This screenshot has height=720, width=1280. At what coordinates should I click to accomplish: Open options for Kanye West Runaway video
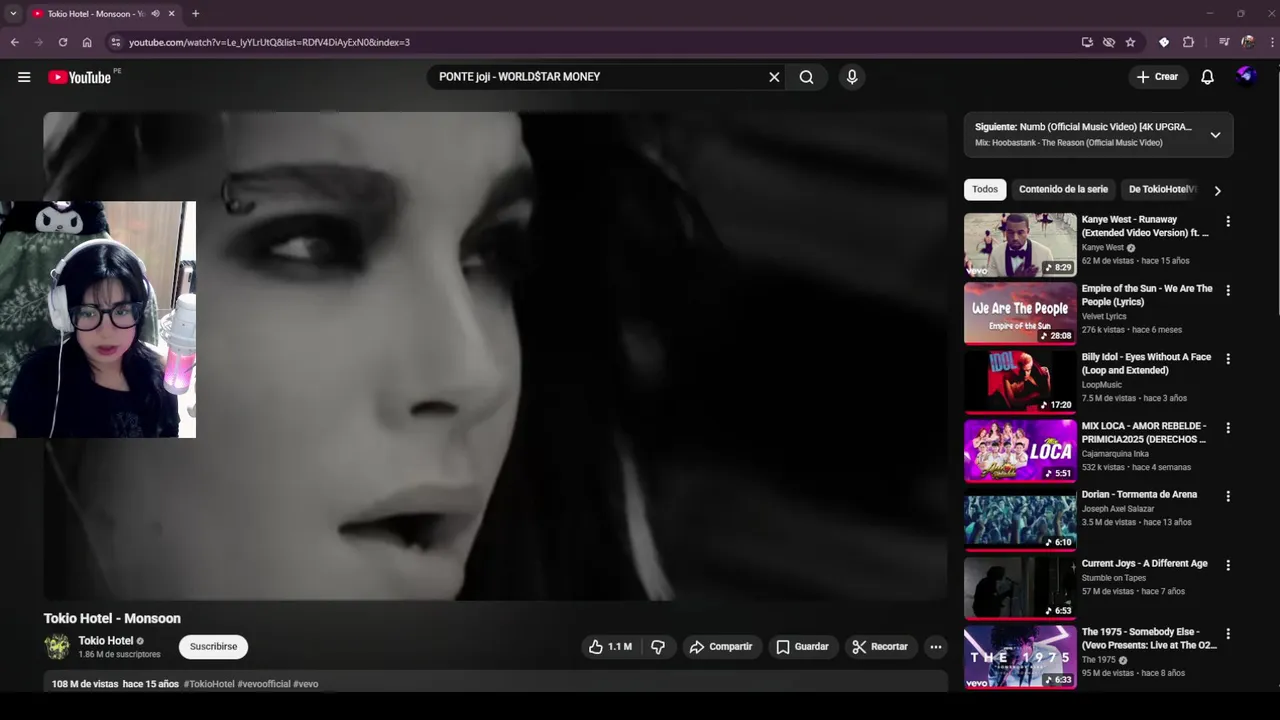1228,222
